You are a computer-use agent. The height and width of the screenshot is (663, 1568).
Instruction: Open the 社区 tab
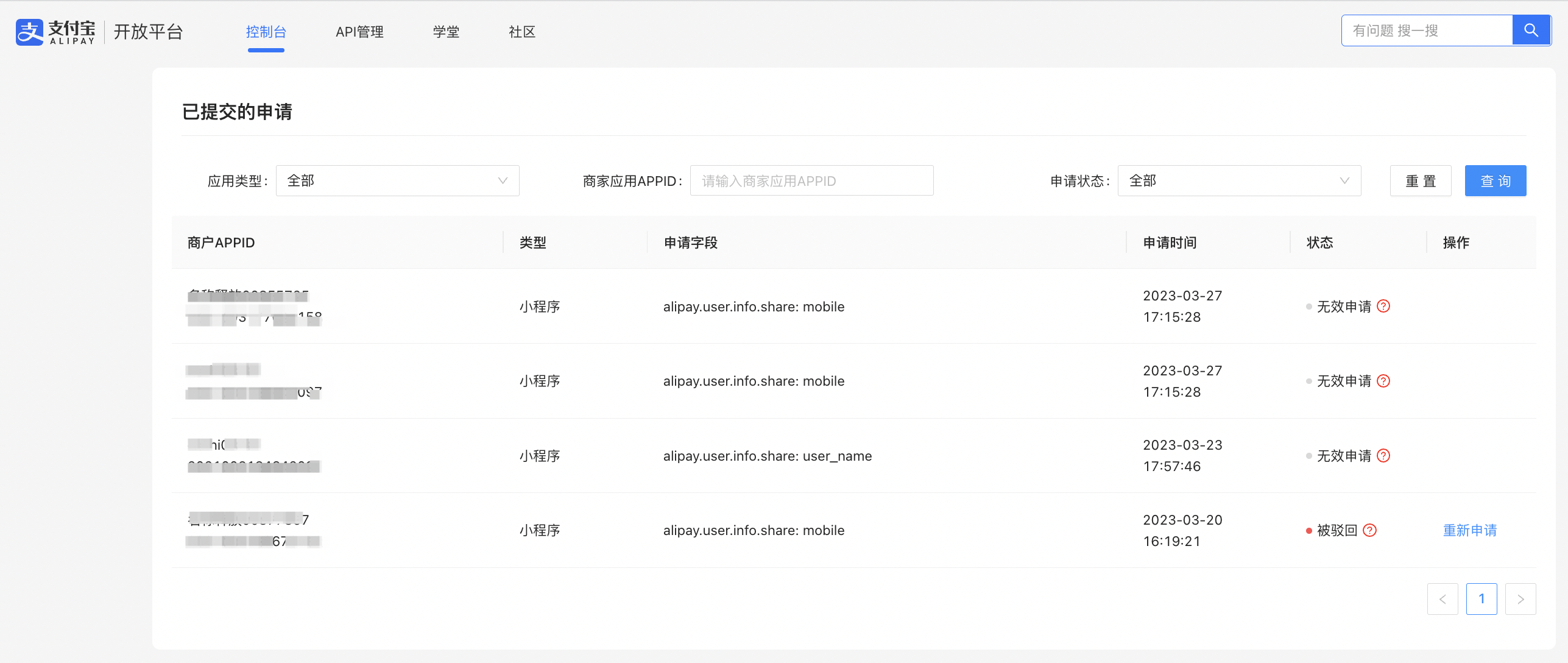522,32
